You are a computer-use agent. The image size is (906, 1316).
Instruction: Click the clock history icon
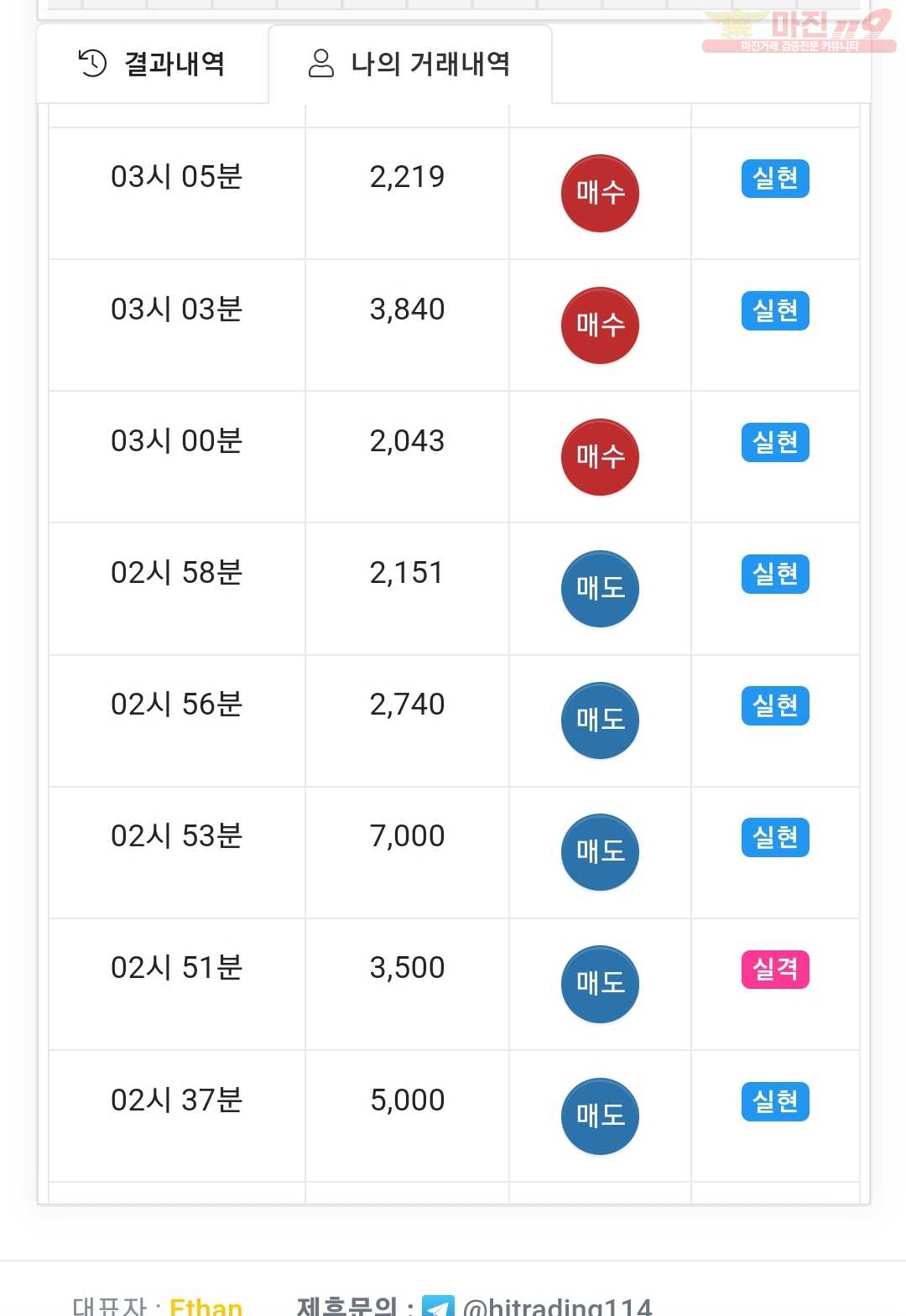[x=92, y=63]
